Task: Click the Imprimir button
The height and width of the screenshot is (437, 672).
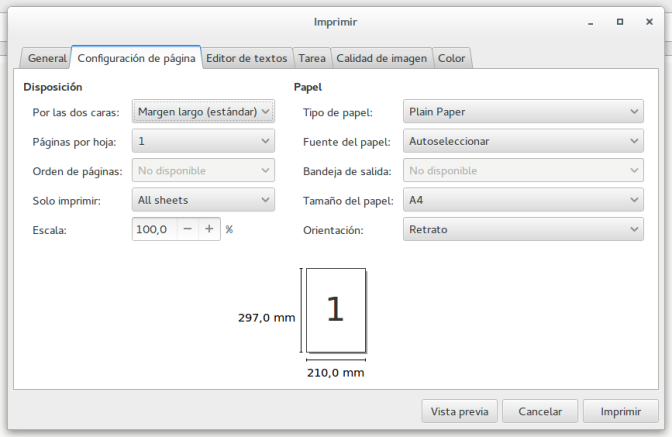Action: pos(620,411)
